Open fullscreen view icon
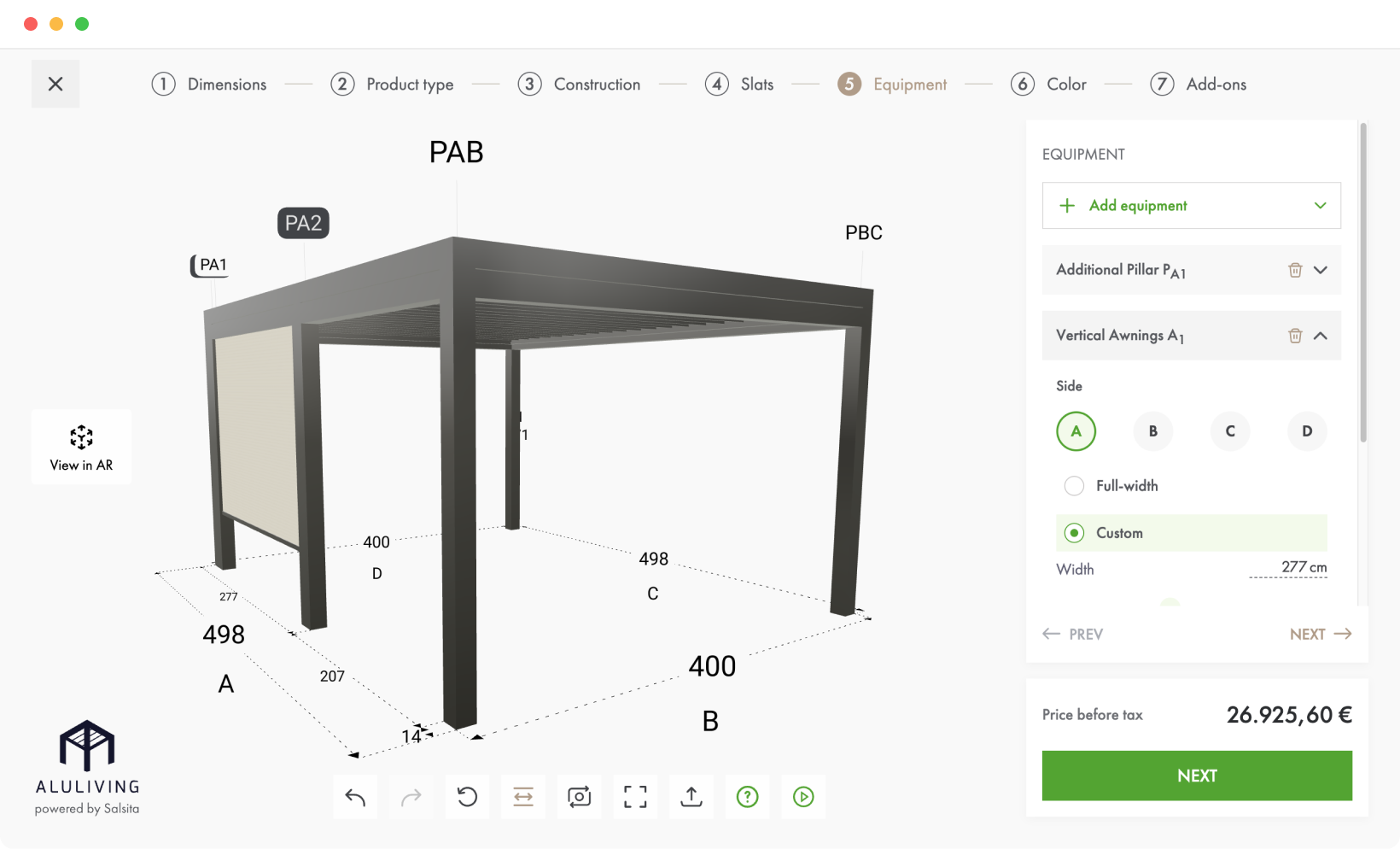The height and width of the screenshot is (849, 1400). click(x=635, y=797)
